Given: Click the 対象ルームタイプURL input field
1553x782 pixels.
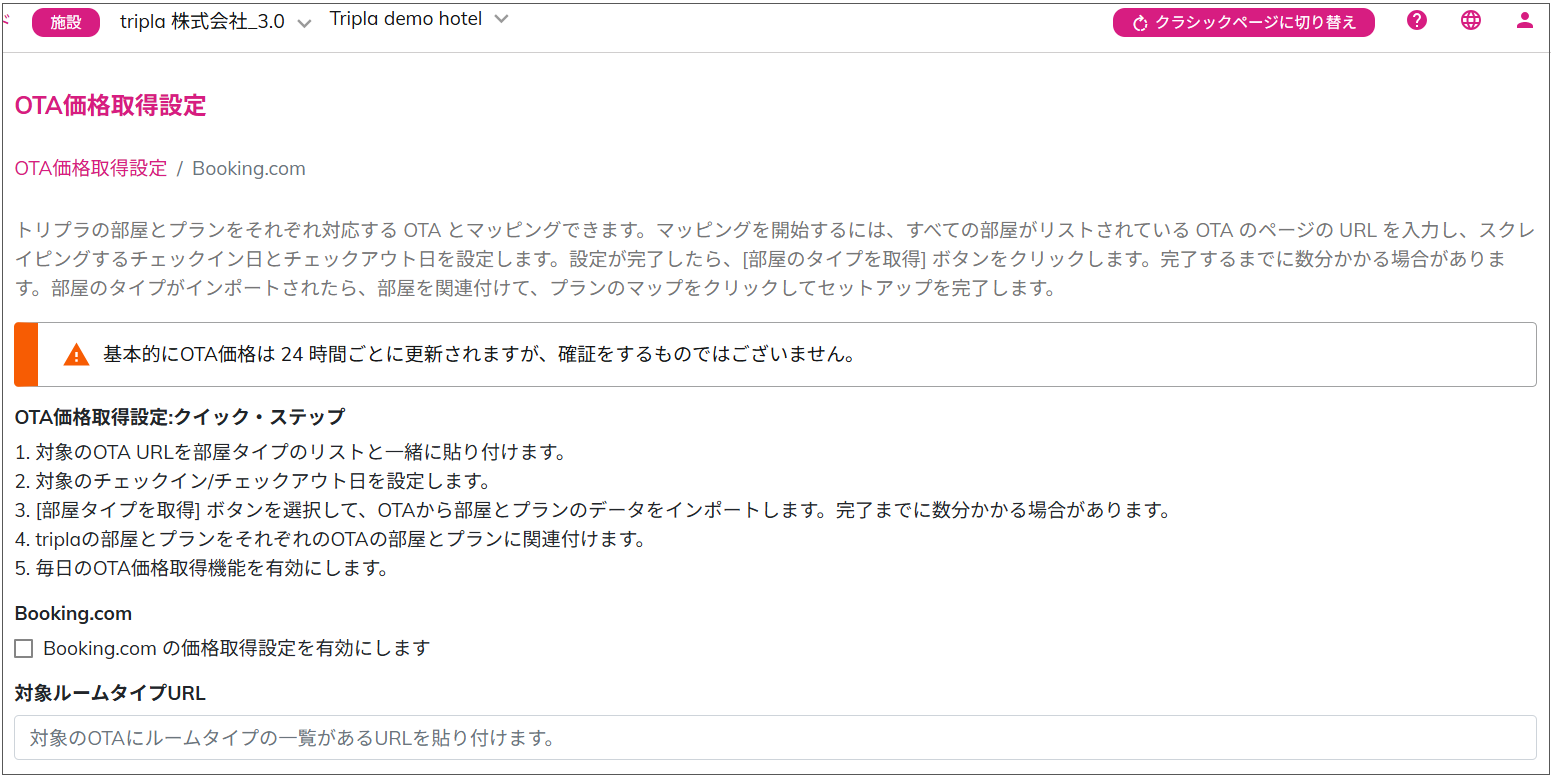Looking at the screenshot, I should point(775,738).
